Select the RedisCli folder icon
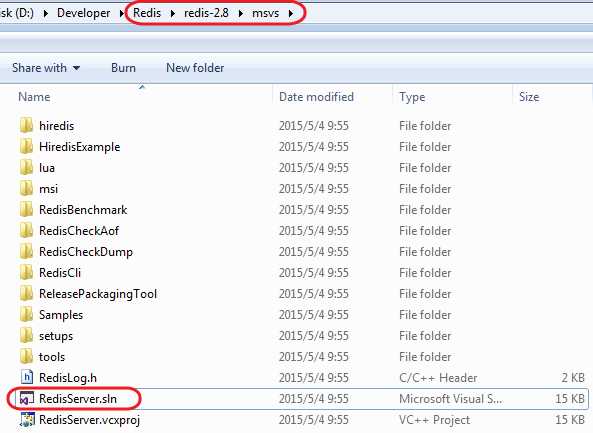The width and height of the screenshot is (593, 433). click(26, 273)
